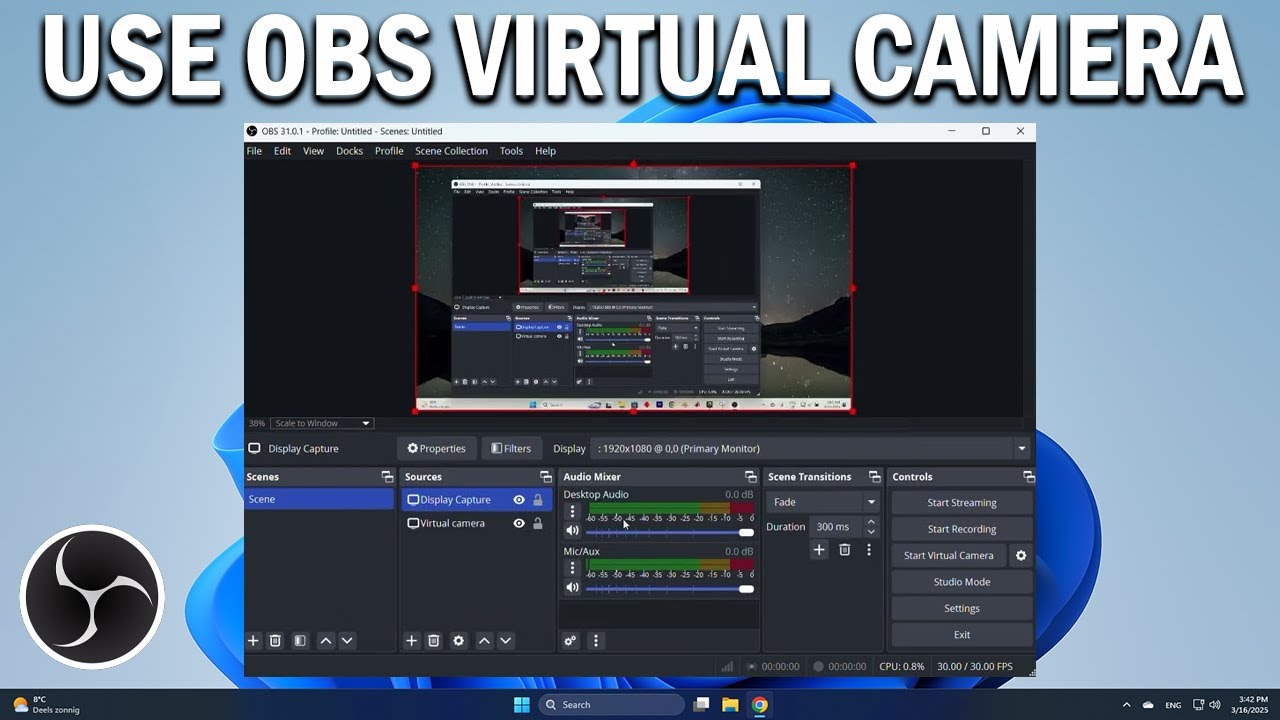
Task: Remove scene transition with trash icon
Action: 845,550
